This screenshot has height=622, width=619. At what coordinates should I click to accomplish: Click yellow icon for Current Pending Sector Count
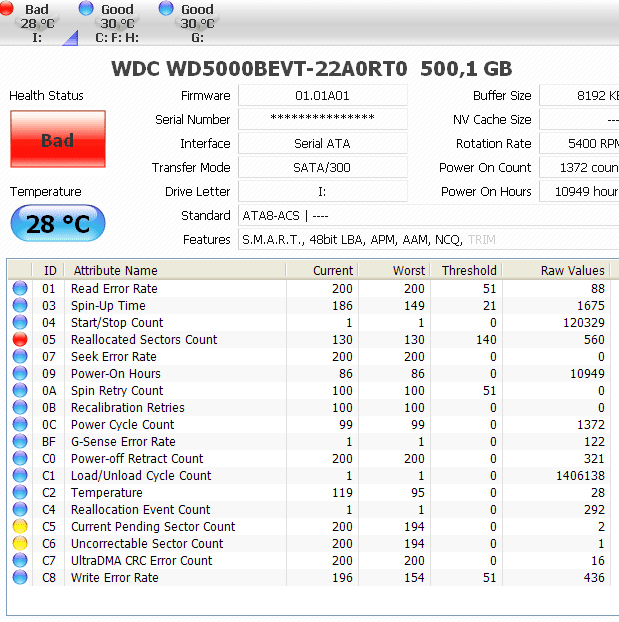coord(20,526)
